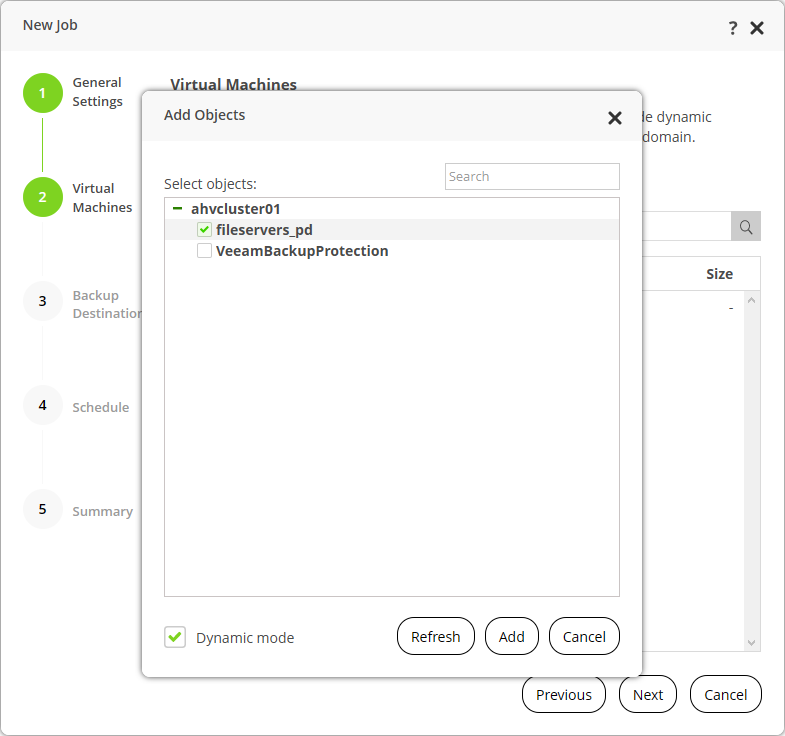Close the New Job window

756,28
